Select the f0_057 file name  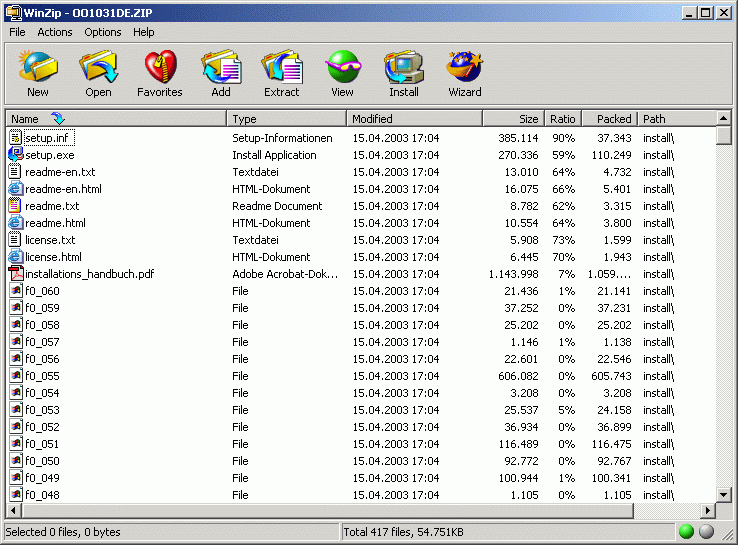pos(42,342)
